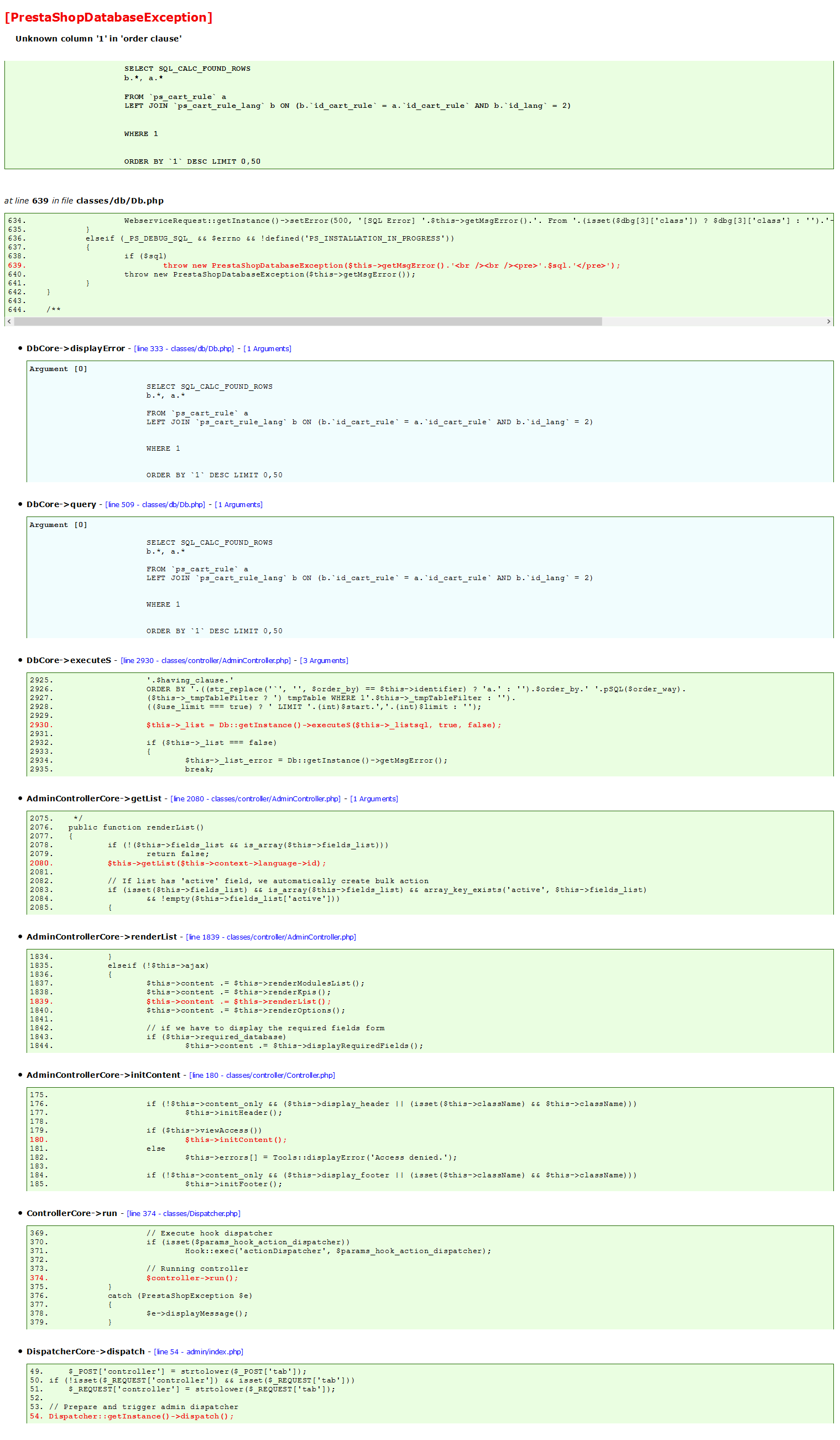Click red line 374 '$controller->run();'
The image size is (840, 1440).
[192, 1279]
